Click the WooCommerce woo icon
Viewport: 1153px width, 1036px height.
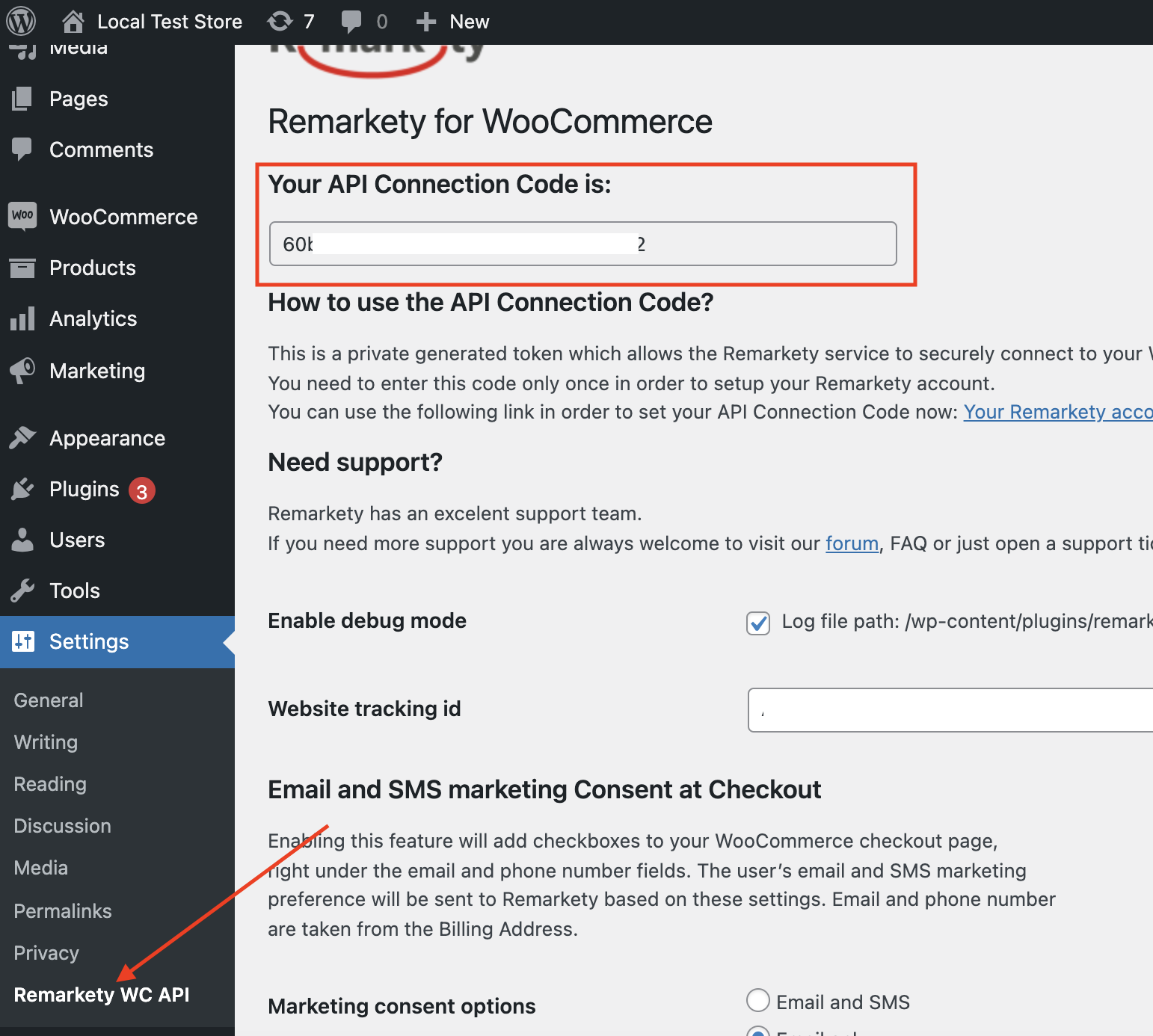[23, 216]
